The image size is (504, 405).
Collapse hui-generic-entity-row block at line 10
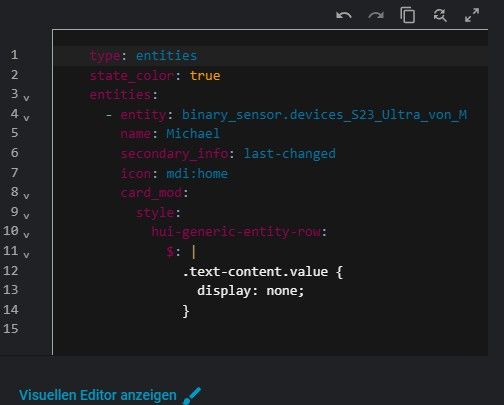point(26,235)
